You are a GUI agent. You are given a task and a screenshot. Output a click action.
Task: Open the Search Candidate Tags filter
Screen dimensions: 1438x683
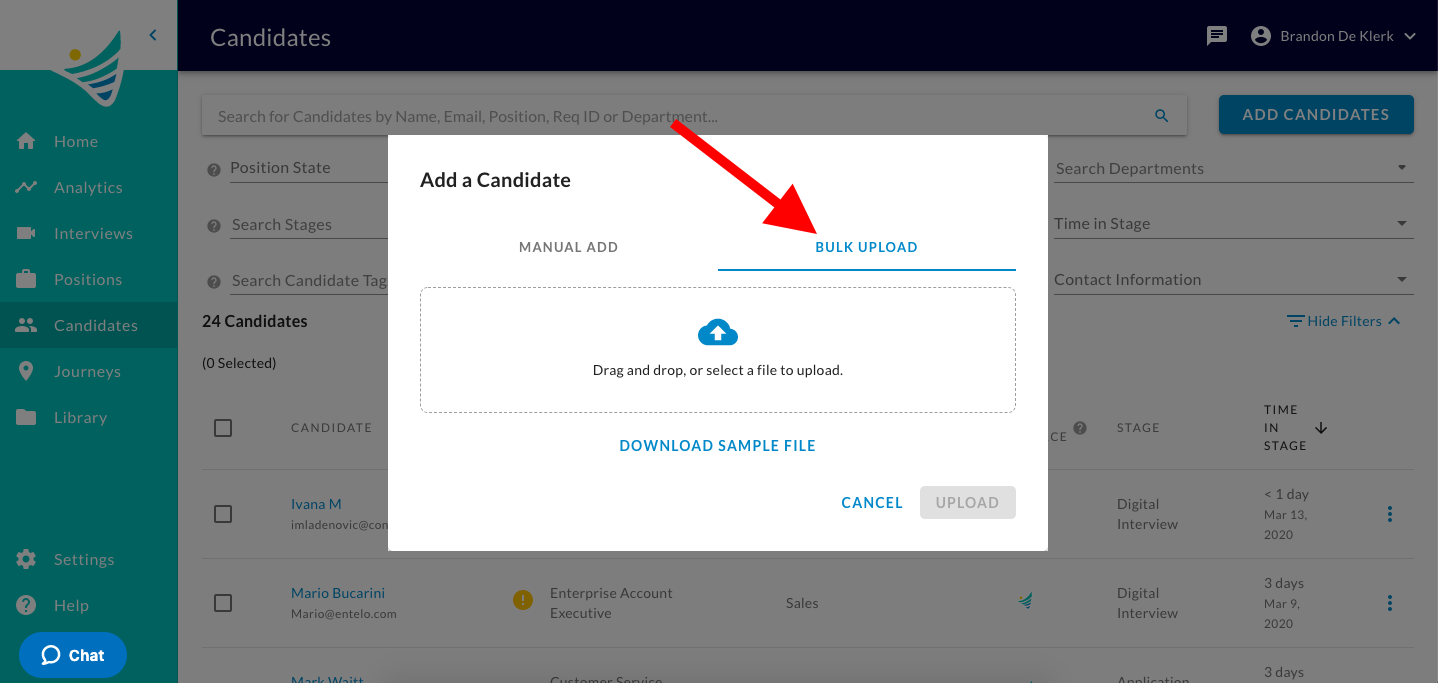(309, 280)
